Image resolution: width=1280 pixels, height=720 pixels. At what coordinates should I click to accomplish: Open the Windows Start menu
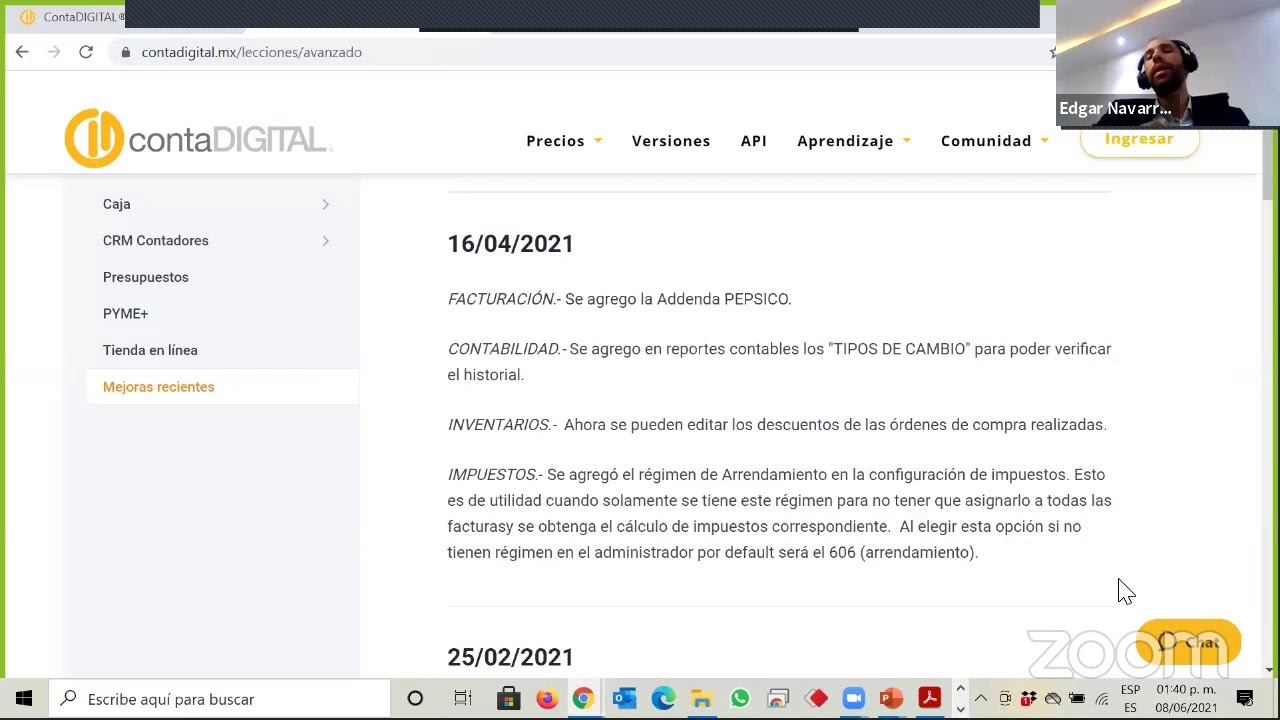[x=24, y=699]
